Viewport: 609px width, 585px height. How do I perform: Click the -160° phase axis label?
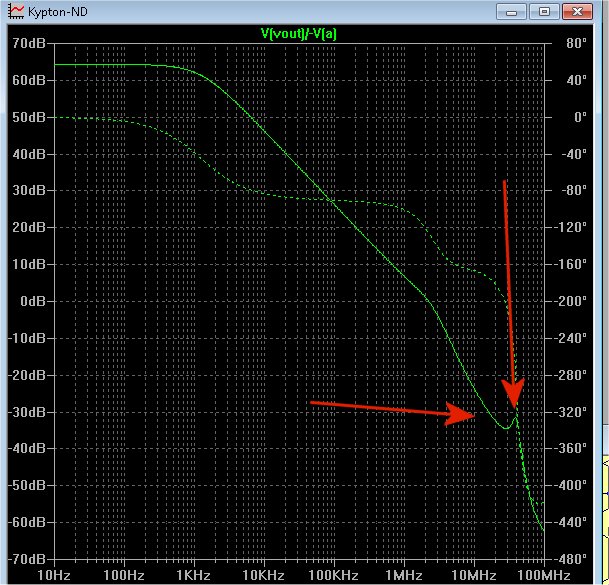tap(570, 264)
